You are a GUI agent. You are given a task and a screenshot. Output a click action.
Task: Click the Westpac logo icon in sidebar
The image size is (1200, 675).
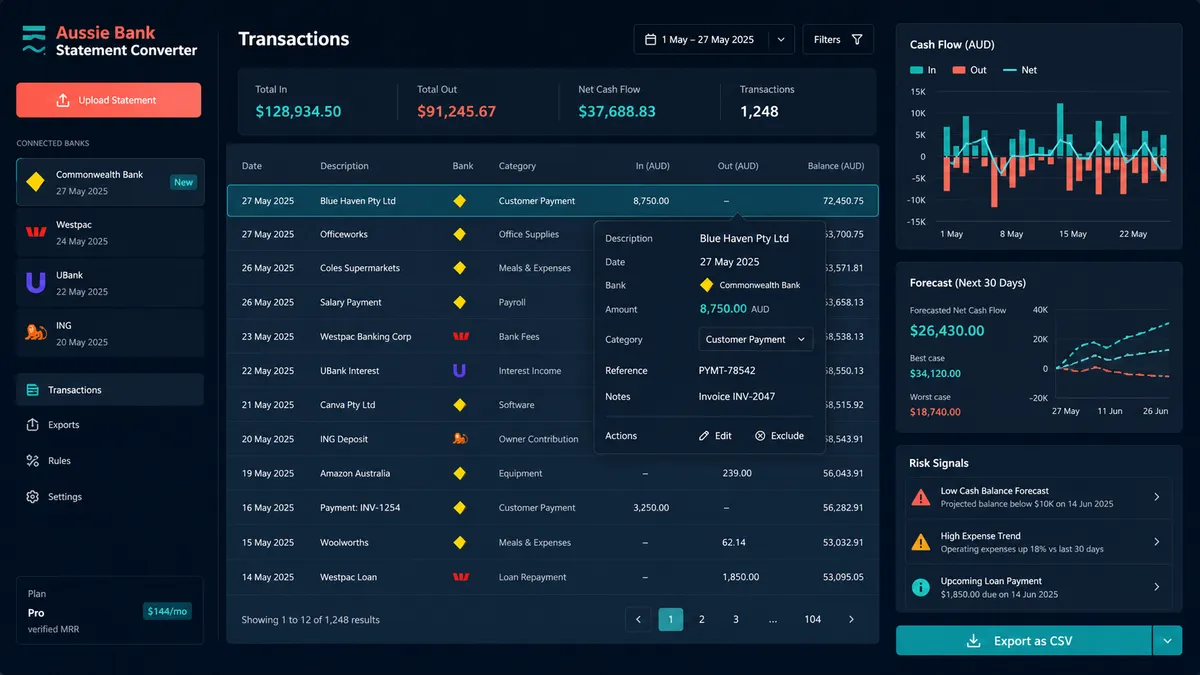point(36,232)
